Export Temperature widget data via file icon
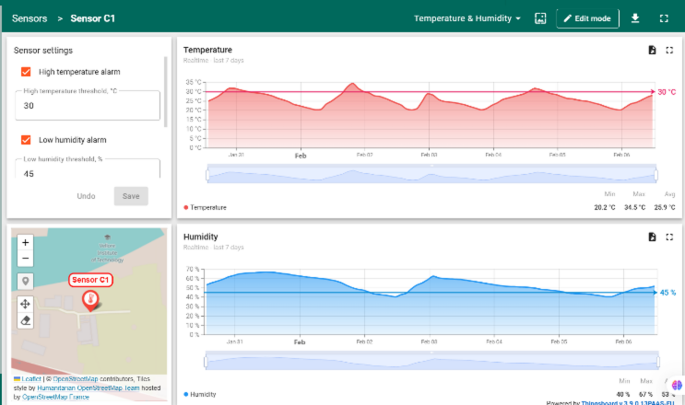This screenshot has height=405, width=685. (x=652, y=50)
